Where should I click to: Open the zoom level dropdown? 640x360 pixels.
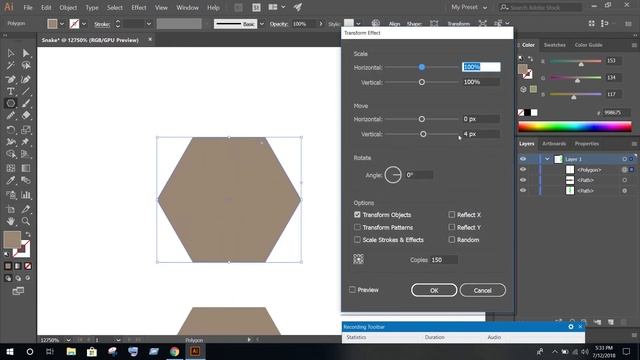tap(68, 340)
